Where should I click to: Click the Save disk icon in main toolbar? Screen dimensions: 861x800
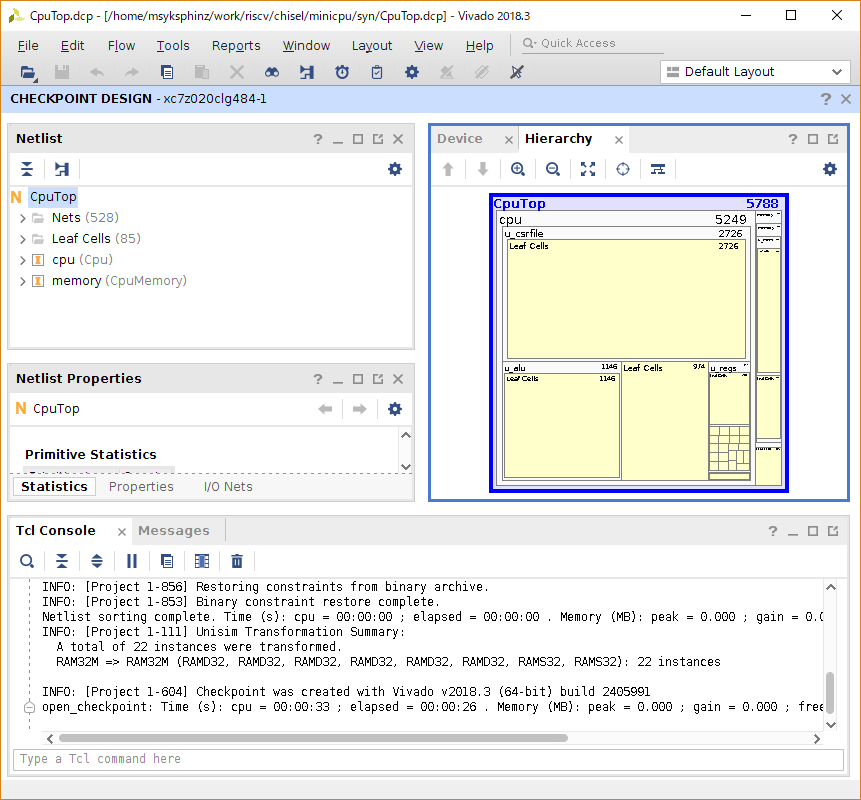click(x=62, y=72)
